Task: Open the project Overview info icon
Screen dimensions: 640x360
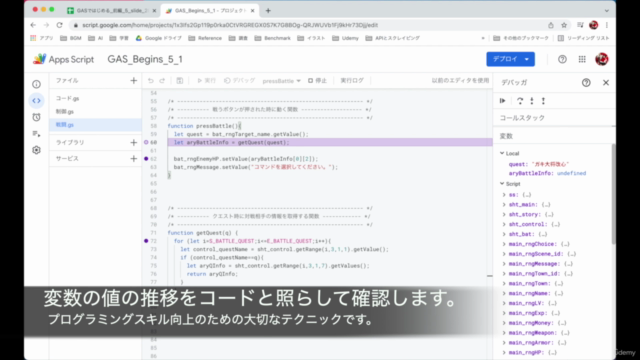Action: tap(36, 84)
